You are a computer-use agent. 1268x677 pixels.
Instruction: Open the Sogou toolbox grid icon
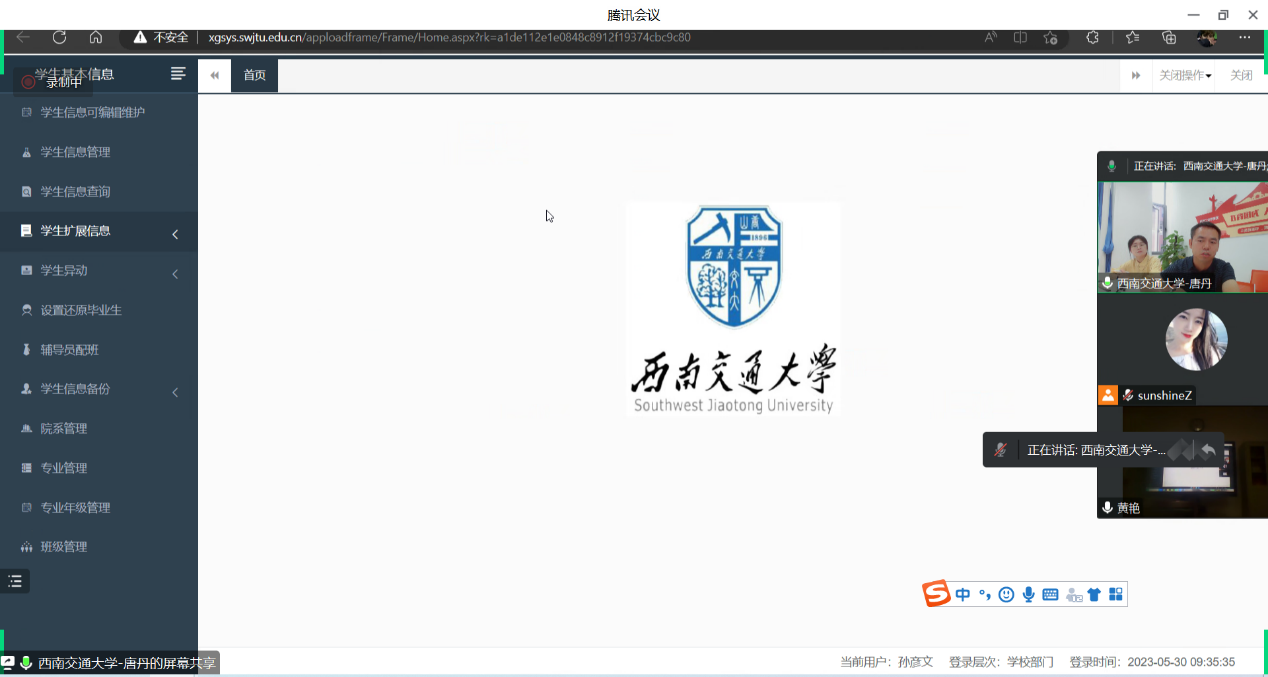tap(1116, 595)
